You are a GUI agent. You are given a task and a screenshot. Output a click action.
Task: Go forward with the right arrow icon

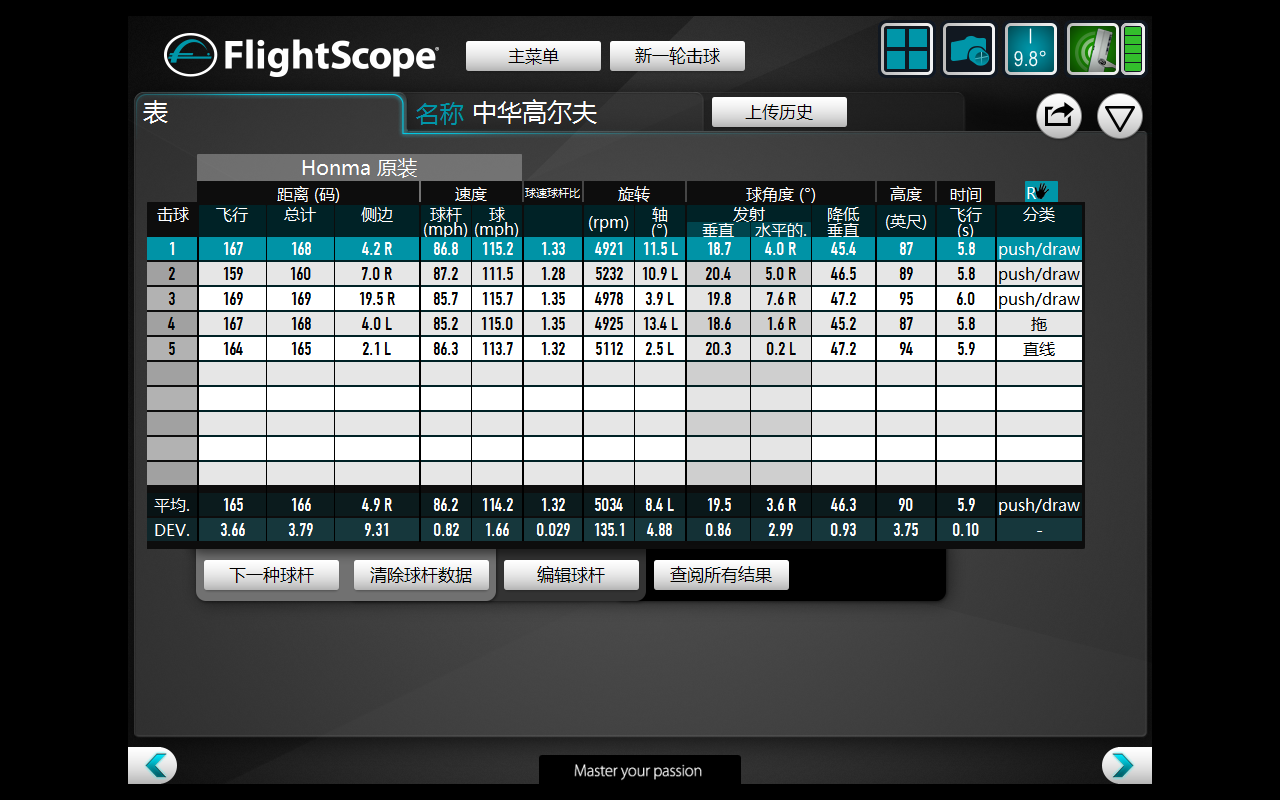pyautogui.click(x=1126, y=765)
